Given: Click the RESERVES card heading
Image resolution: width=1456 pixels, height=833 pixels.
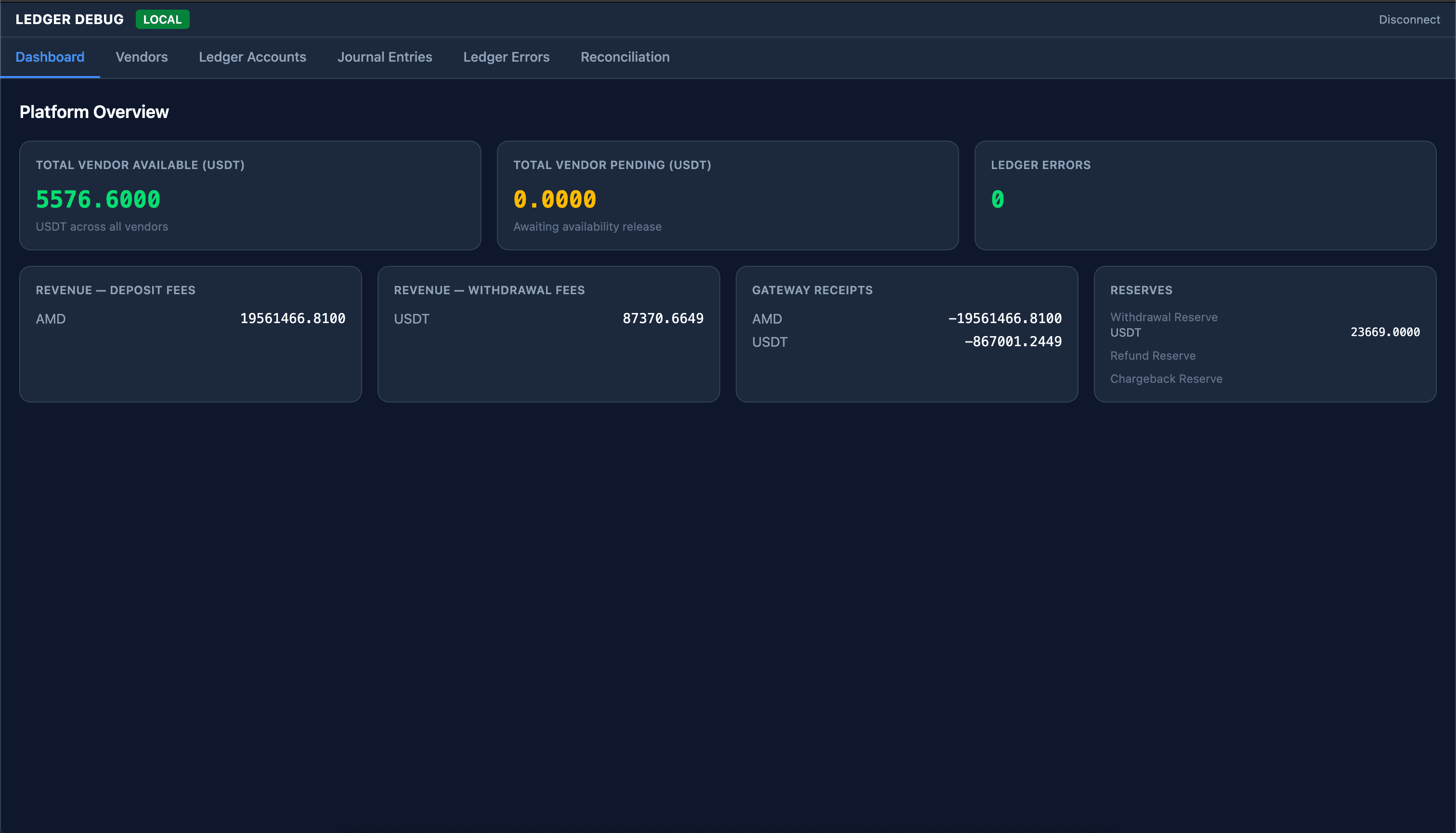Looking at the screenshot, I should pos(1141,290).
